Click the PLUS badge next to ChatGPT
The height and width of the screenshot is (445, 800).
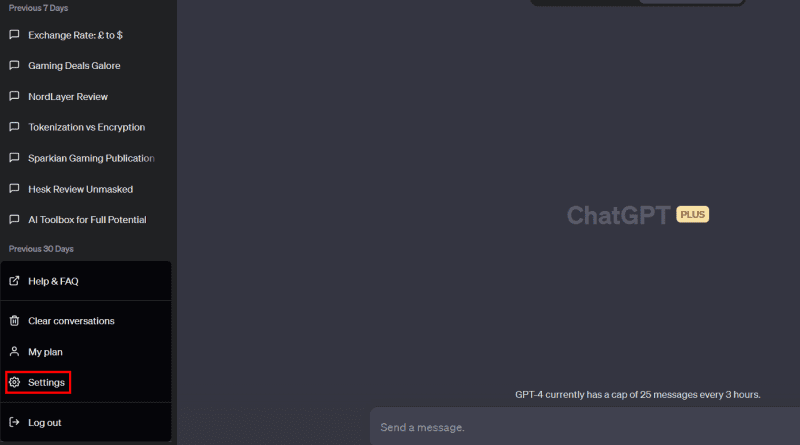pyautogui.click(x=692, y=214)
